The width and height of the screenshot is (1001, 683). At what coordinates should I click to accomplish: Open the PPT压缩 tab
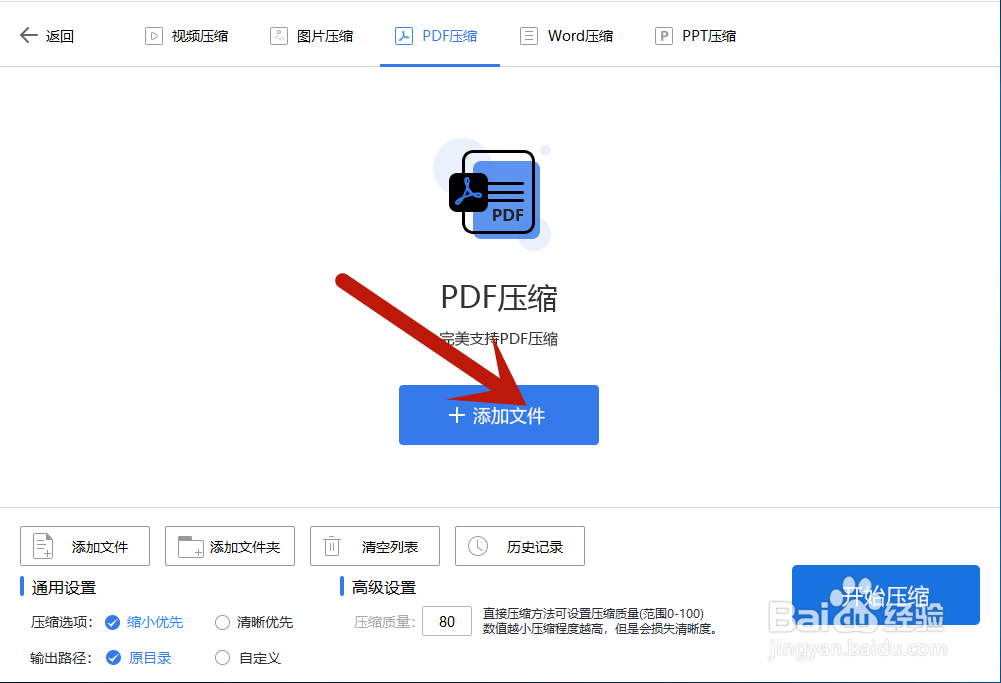[x=696, y=35]
